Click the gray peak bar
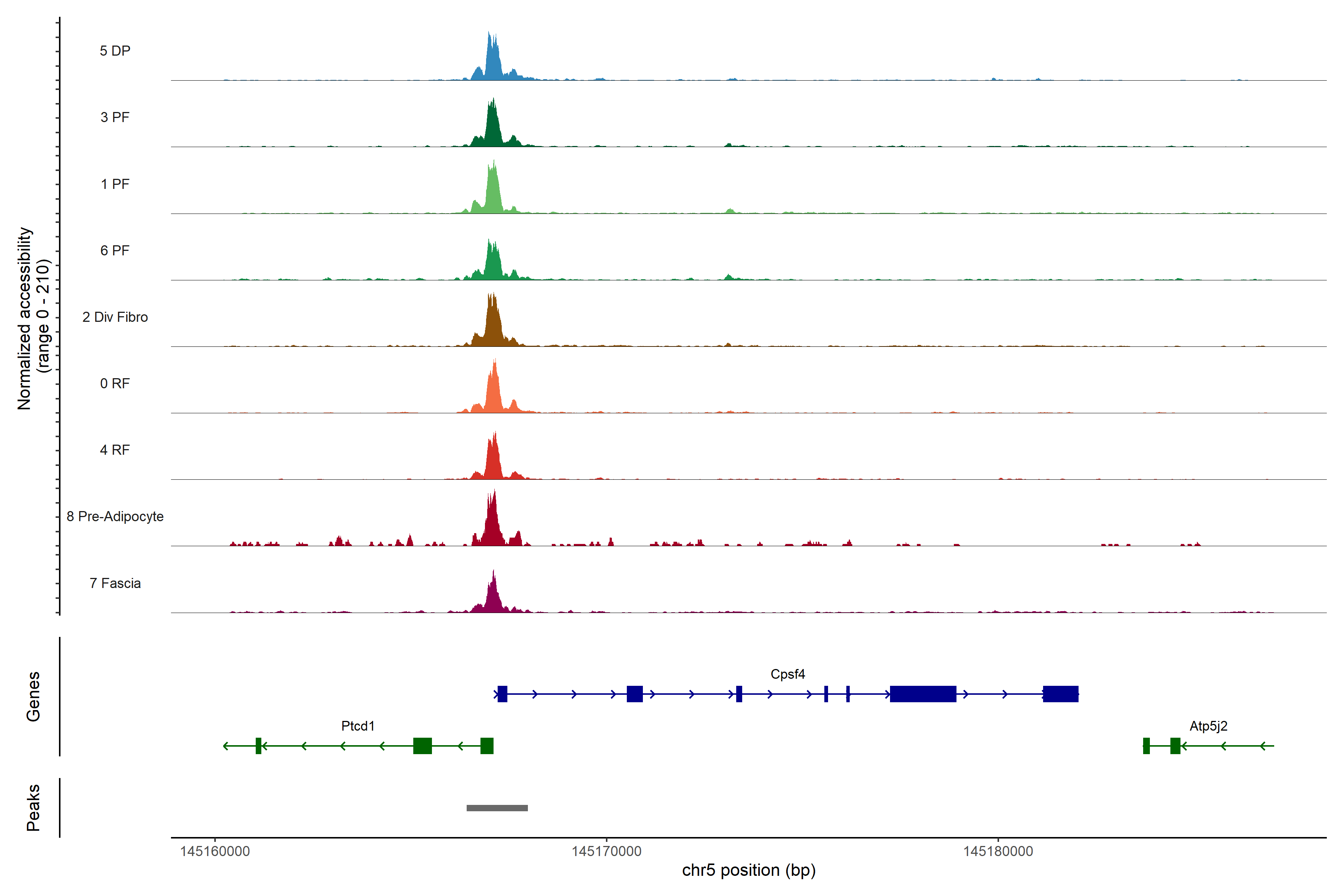 click(x=497, y=808)
